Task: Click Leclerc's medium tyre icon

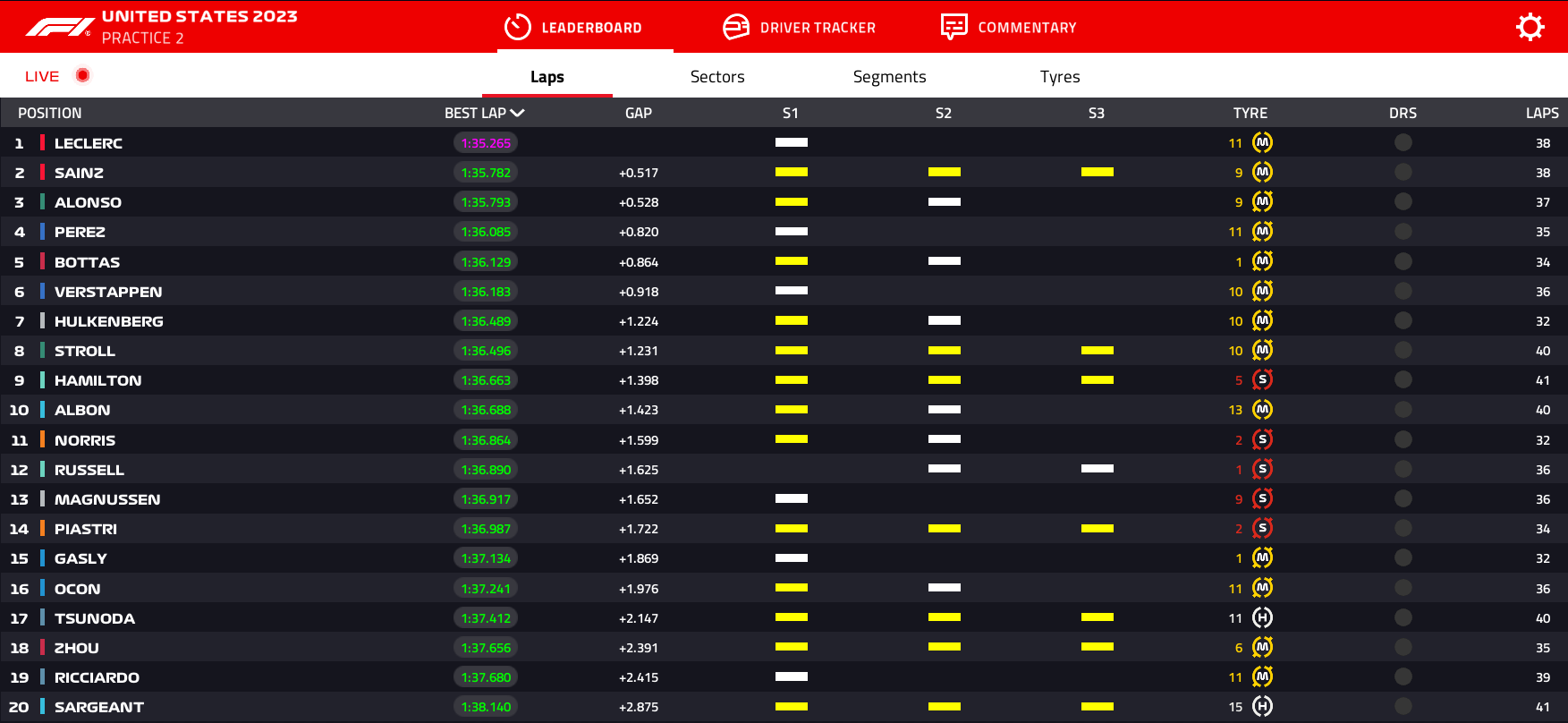Action: [1262, 142]
